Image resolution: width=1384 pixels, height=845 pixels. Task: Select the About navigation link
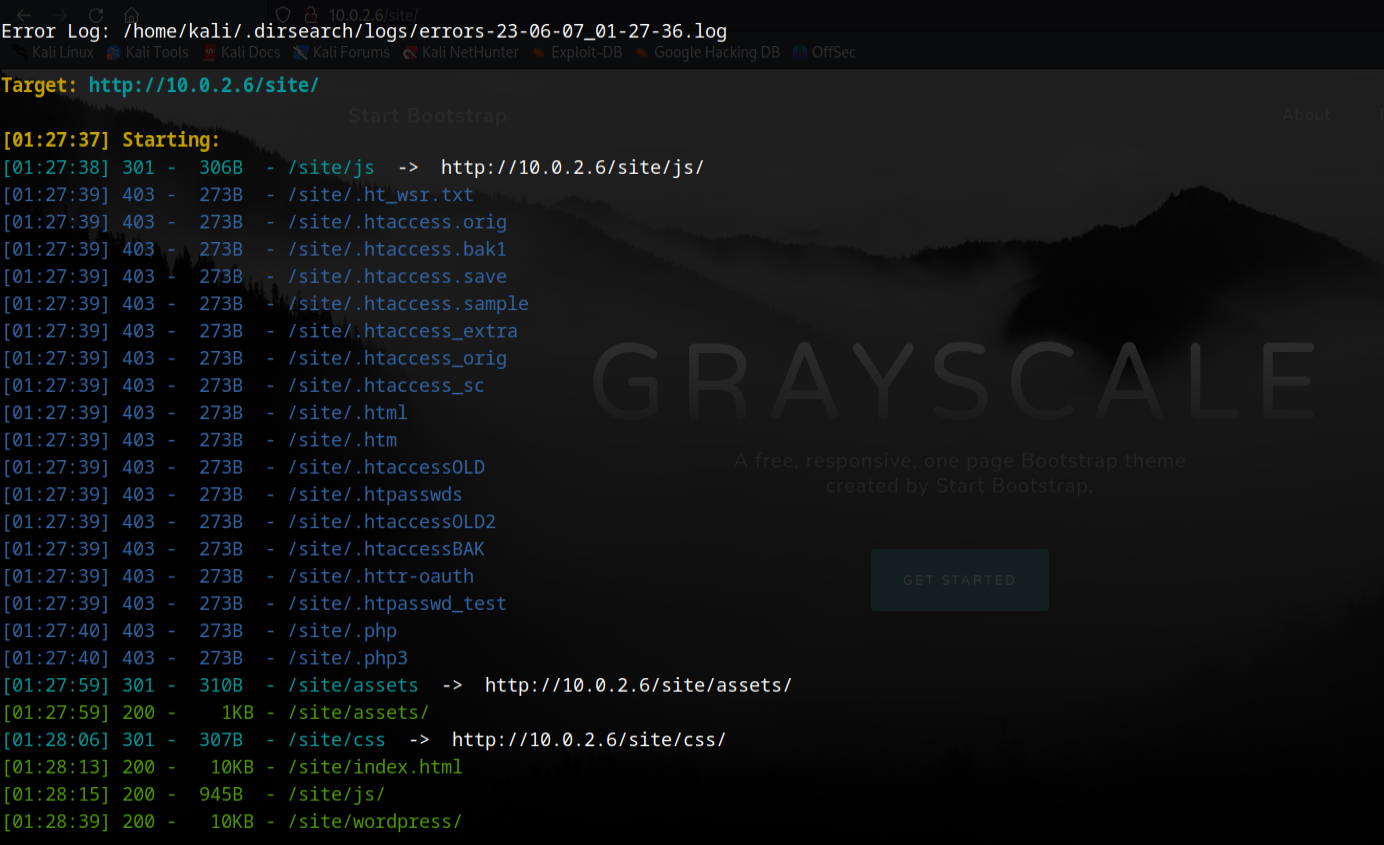1306,115
